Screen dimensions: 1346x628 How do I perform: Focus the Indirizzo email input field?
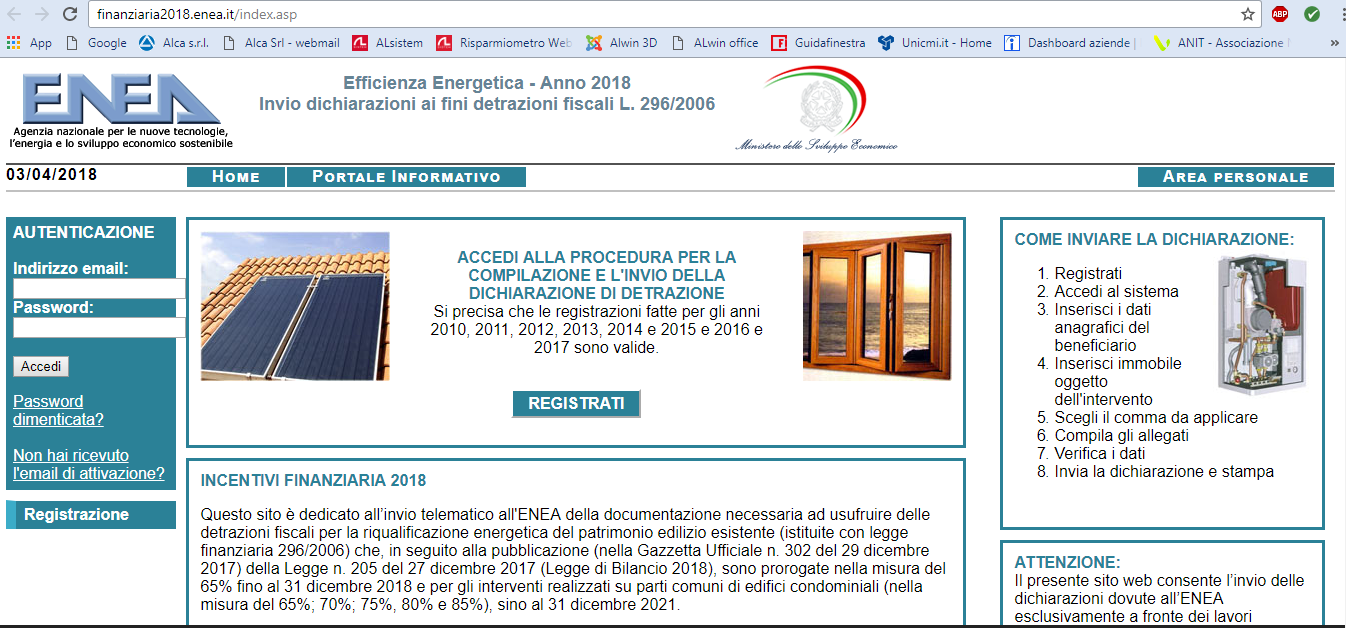pyautogui.click(x=99, y=288)
